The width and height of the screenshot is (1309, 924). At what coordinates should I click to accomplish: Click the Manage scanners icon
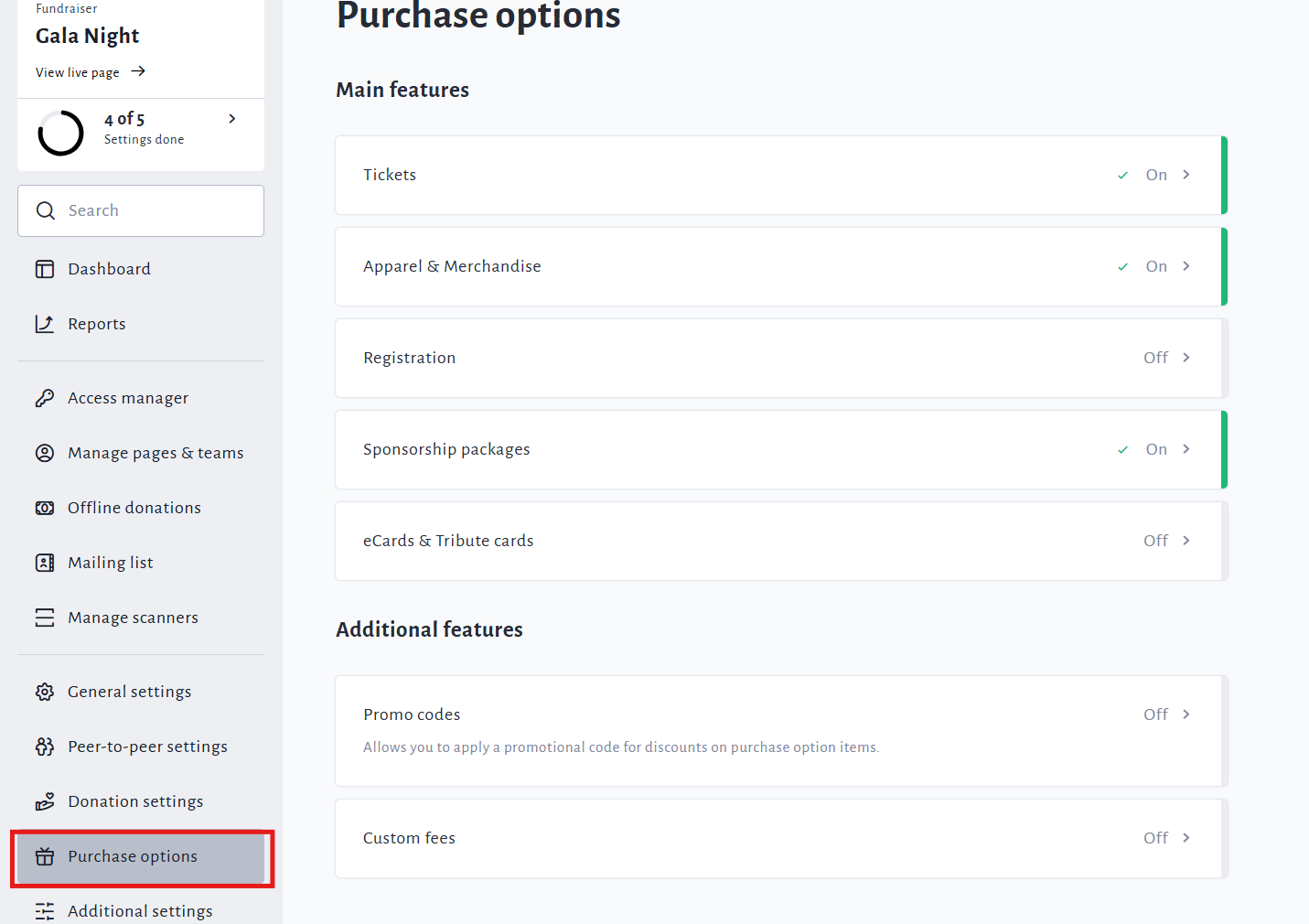(45, 618)
